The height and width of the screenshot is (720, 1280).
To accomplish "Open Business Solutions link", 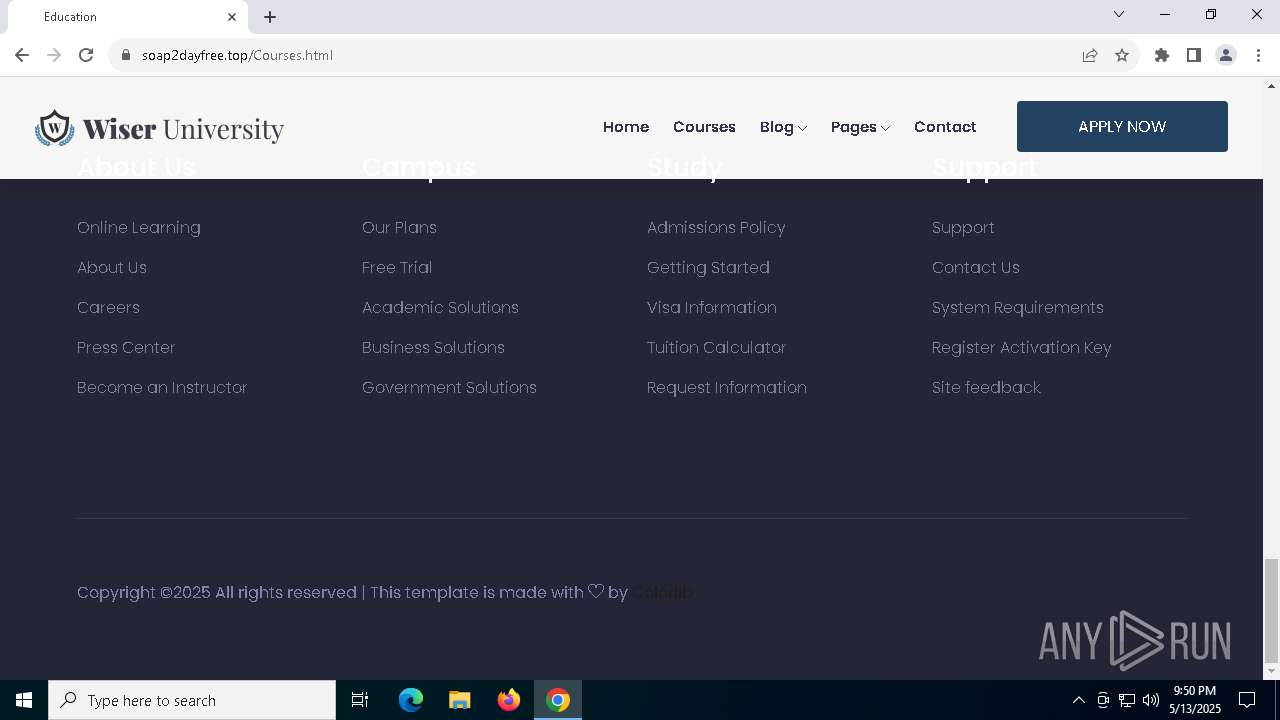I will pyautogui.click(x=433, y=348).
